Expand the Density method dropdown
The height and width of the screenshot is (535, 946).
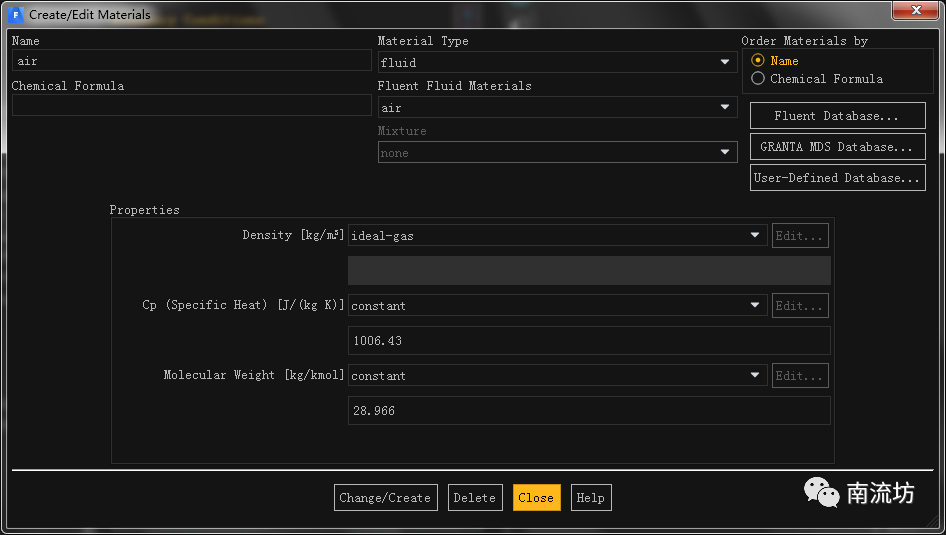[x=557, y=235]
